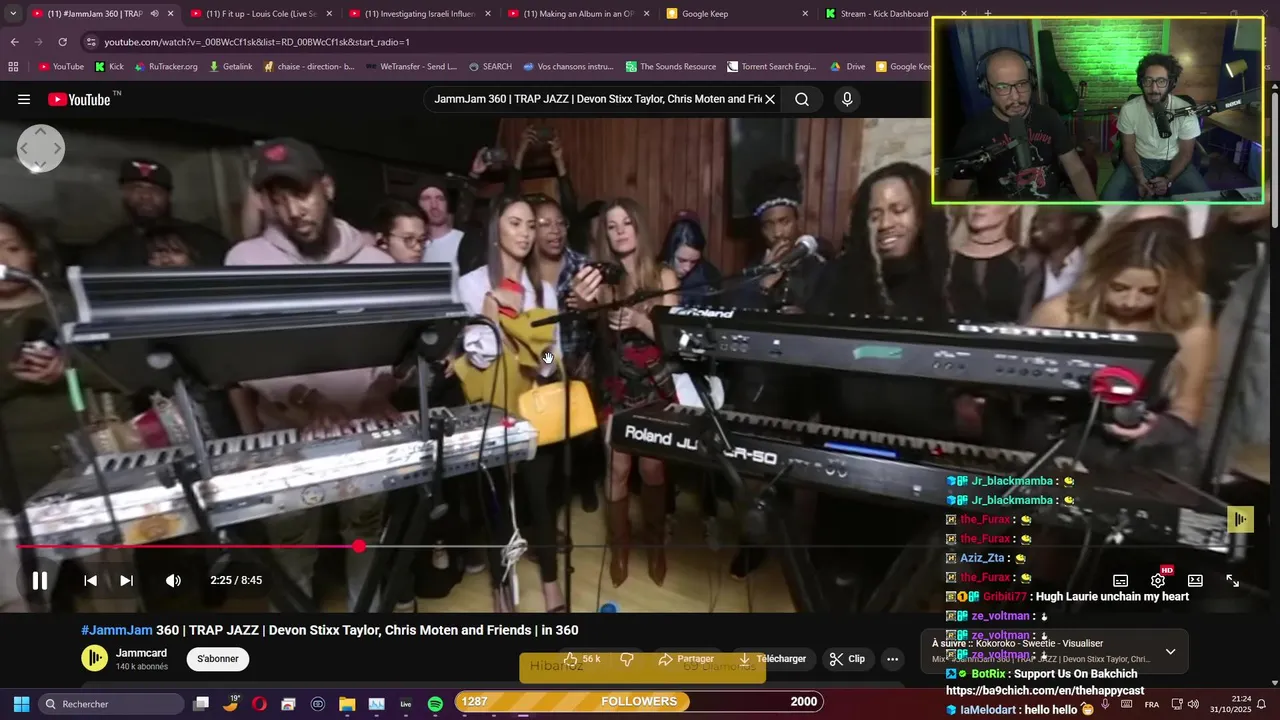Mute the YouTube player volume

(173, 580)
